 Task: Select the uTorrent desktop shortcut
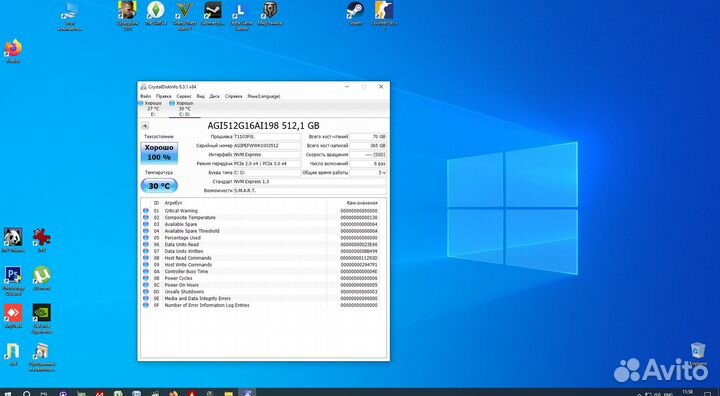click(x=41, y=278)
